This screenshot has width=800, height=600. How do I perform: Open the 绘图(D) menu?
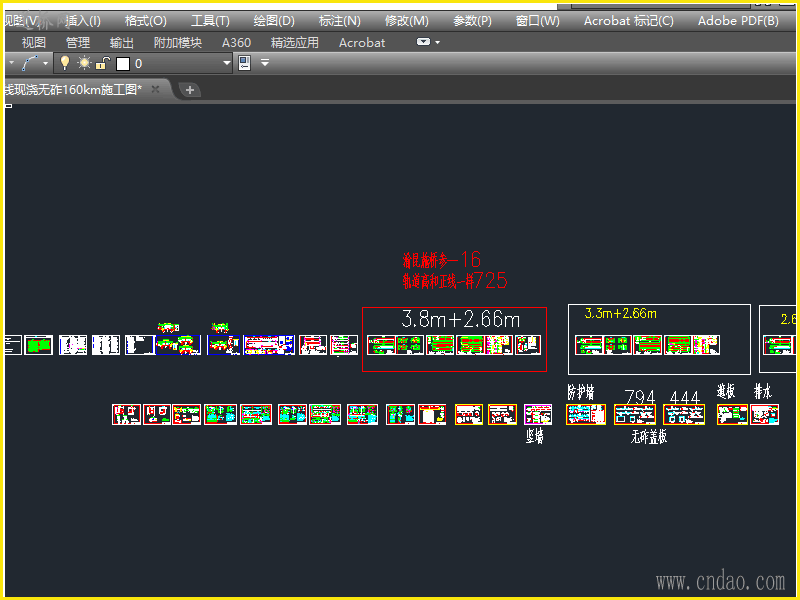click(274, 21)
